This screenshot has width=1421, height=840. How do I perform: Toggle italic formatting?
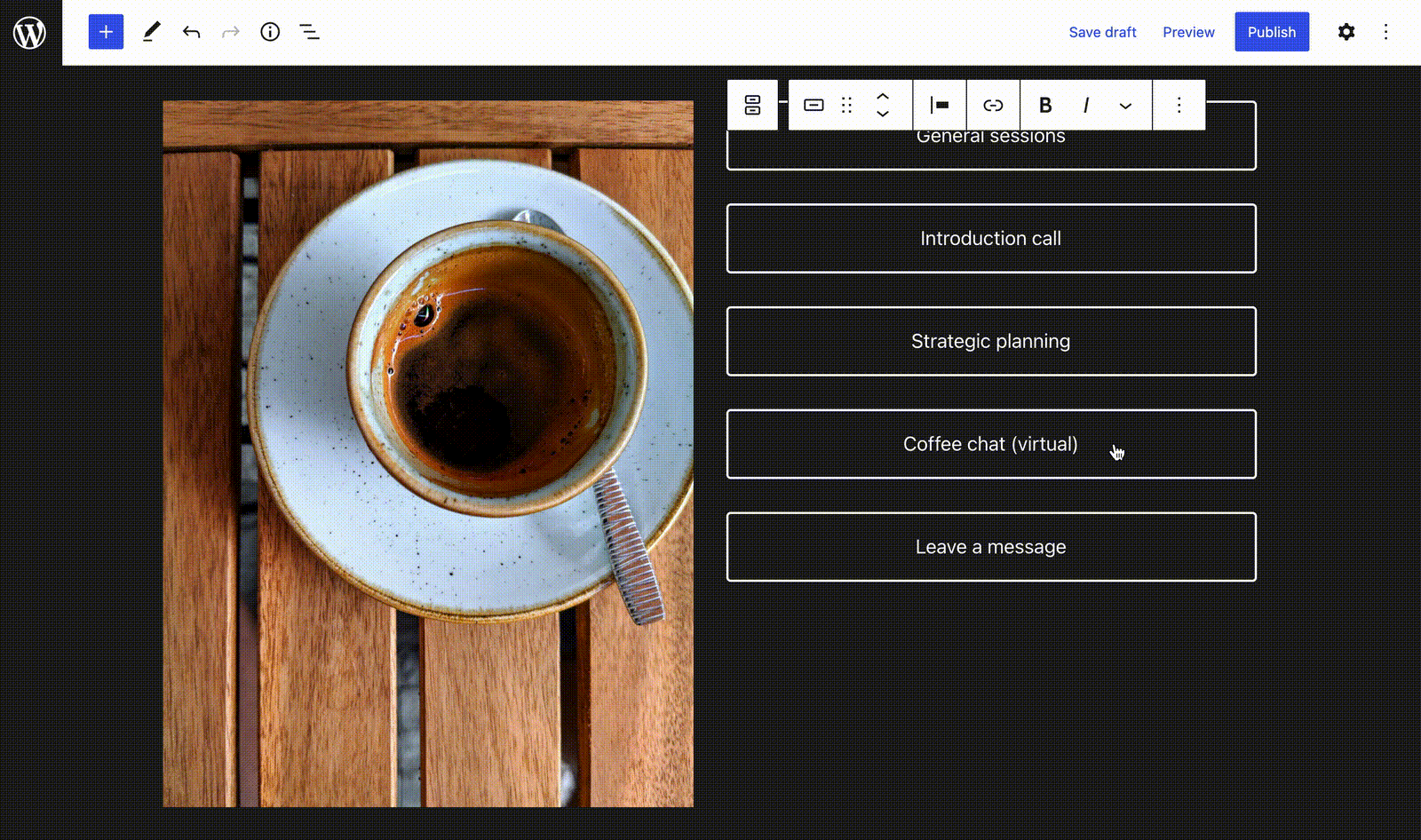tap(1086, 105)
